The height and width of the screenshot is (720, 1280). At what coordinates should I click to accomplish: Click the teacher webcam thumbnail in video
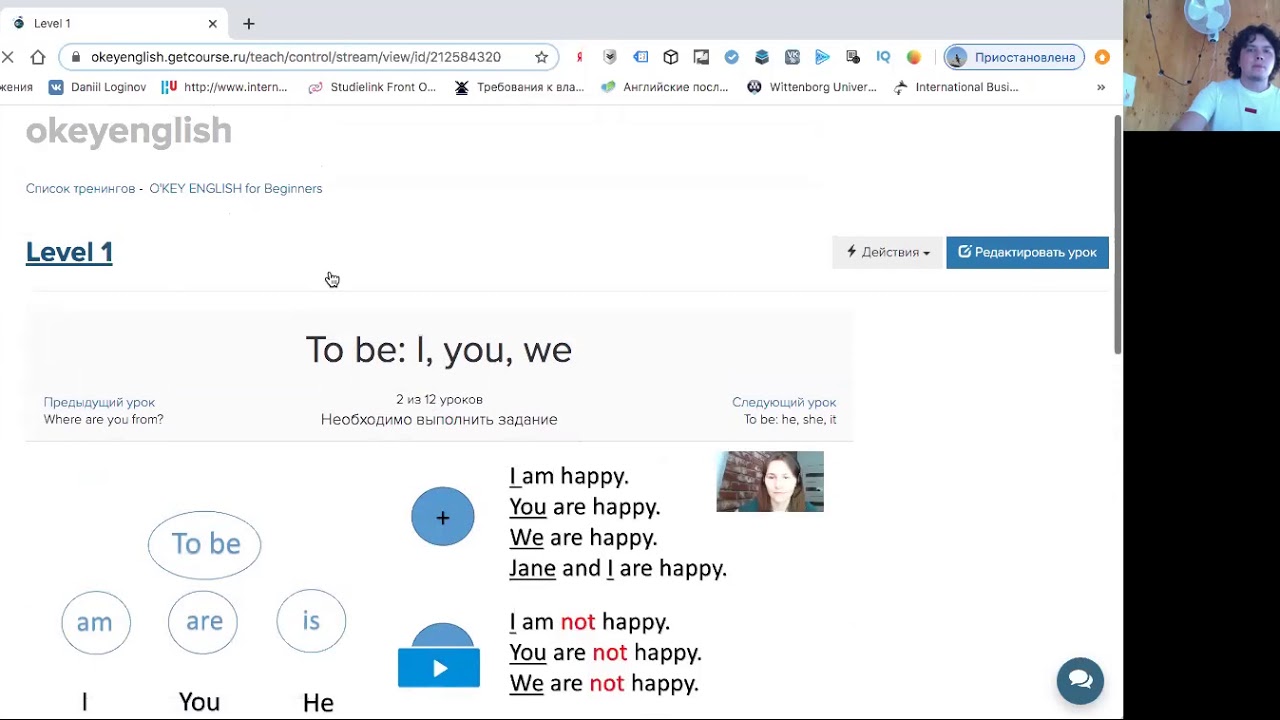tap(770, 481)
